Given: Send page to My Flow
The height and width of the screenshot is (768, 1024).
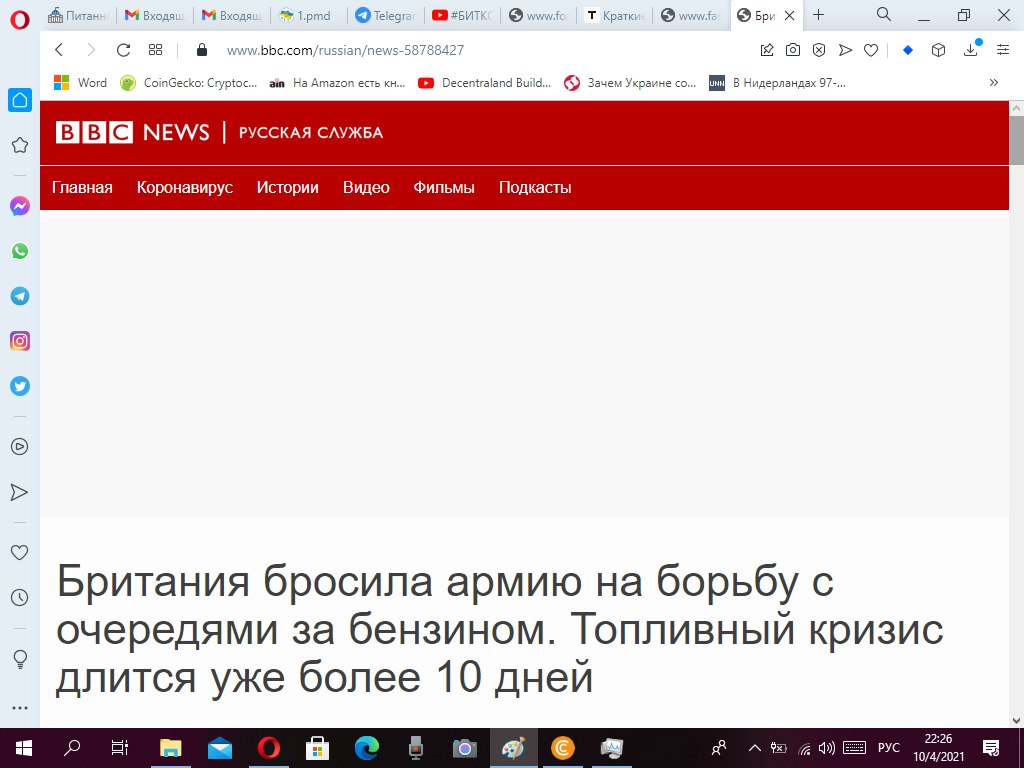Looking at the screenshot, I should pyautogui.click(x=845, y=50).
